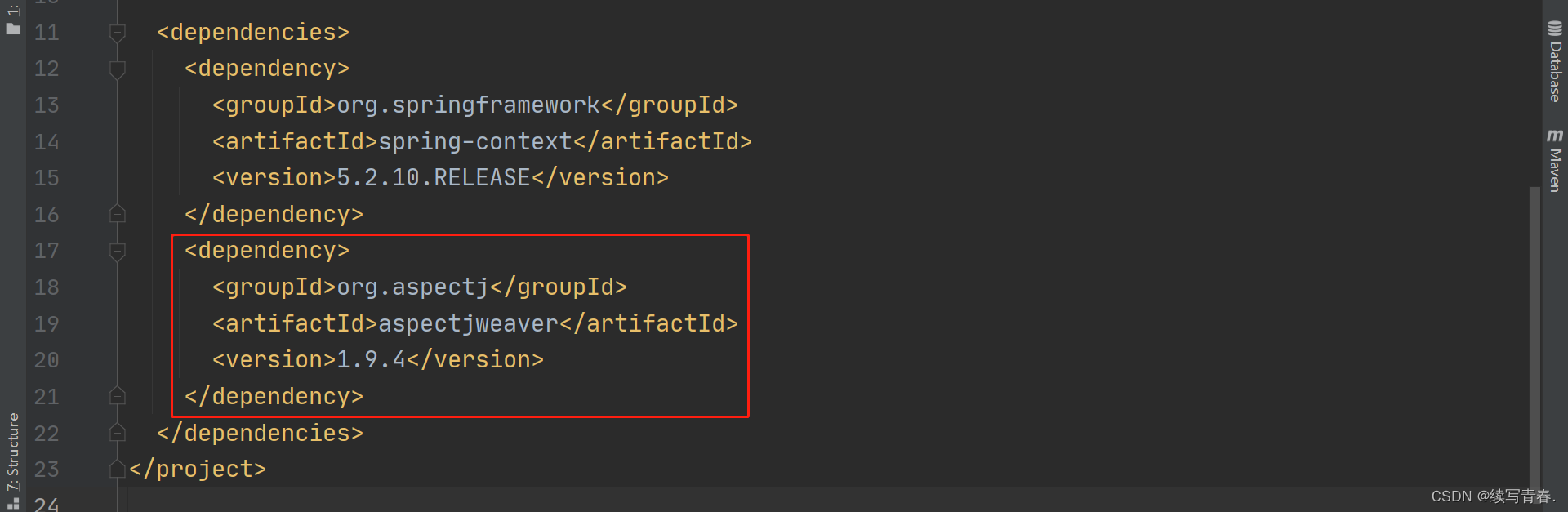
Task: Click the editor vertical scrollbar
Action: (1535, 336)
